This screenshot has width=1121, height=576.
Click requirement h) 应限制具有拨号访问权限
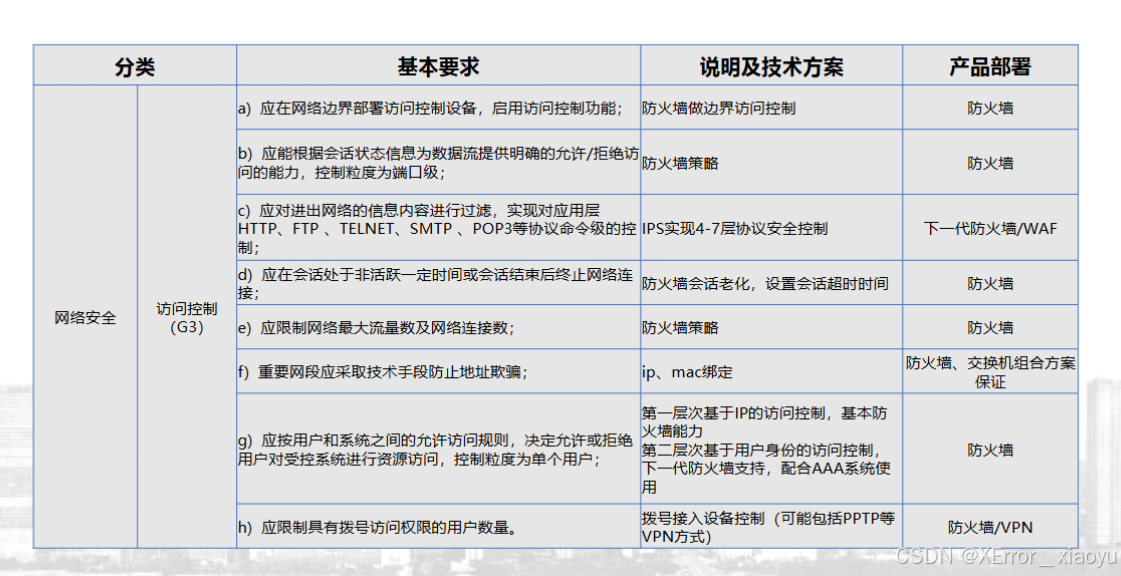tap(438, 527)
